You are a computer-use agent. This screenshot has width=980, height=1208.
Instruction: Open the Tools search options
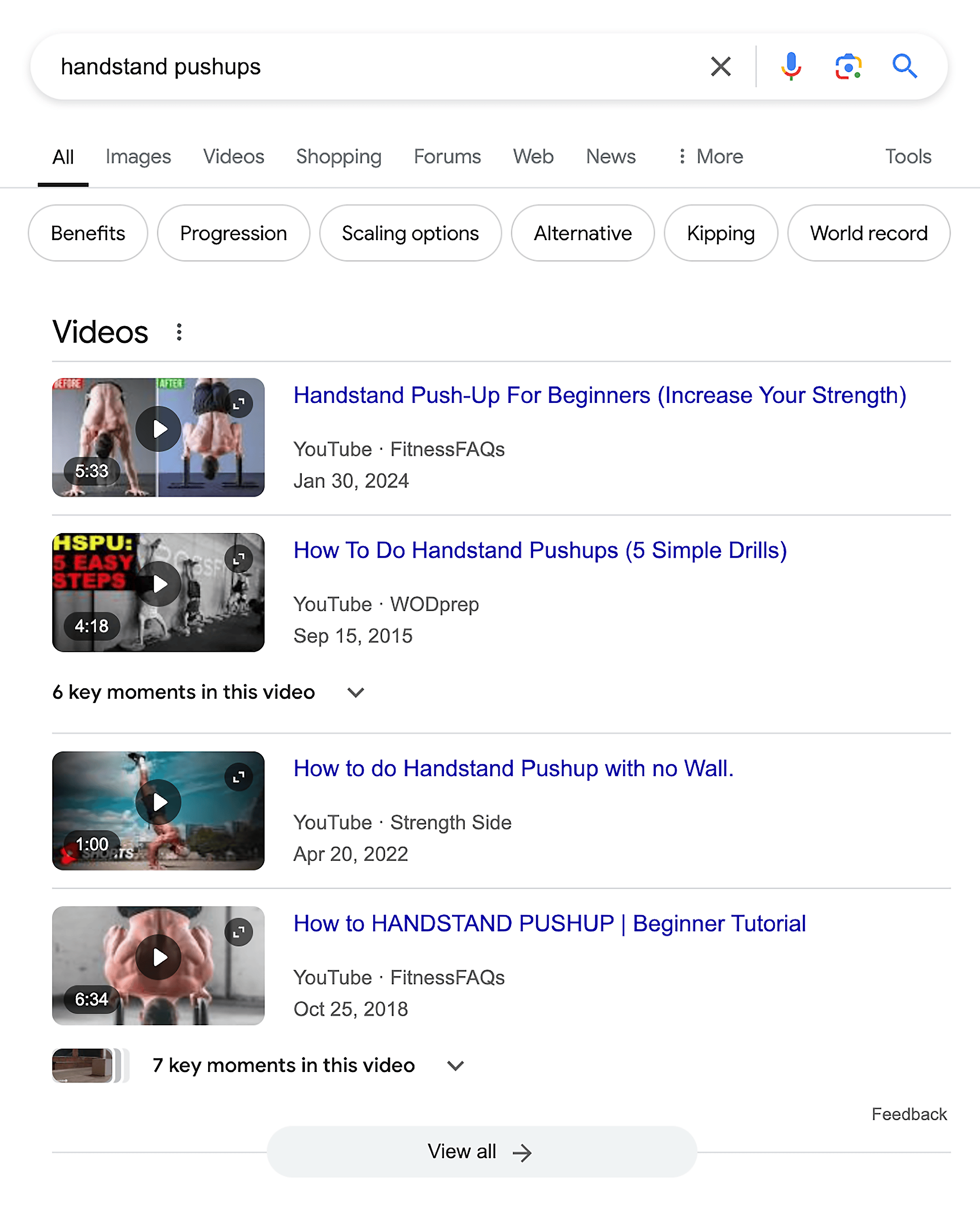(907, 156)
